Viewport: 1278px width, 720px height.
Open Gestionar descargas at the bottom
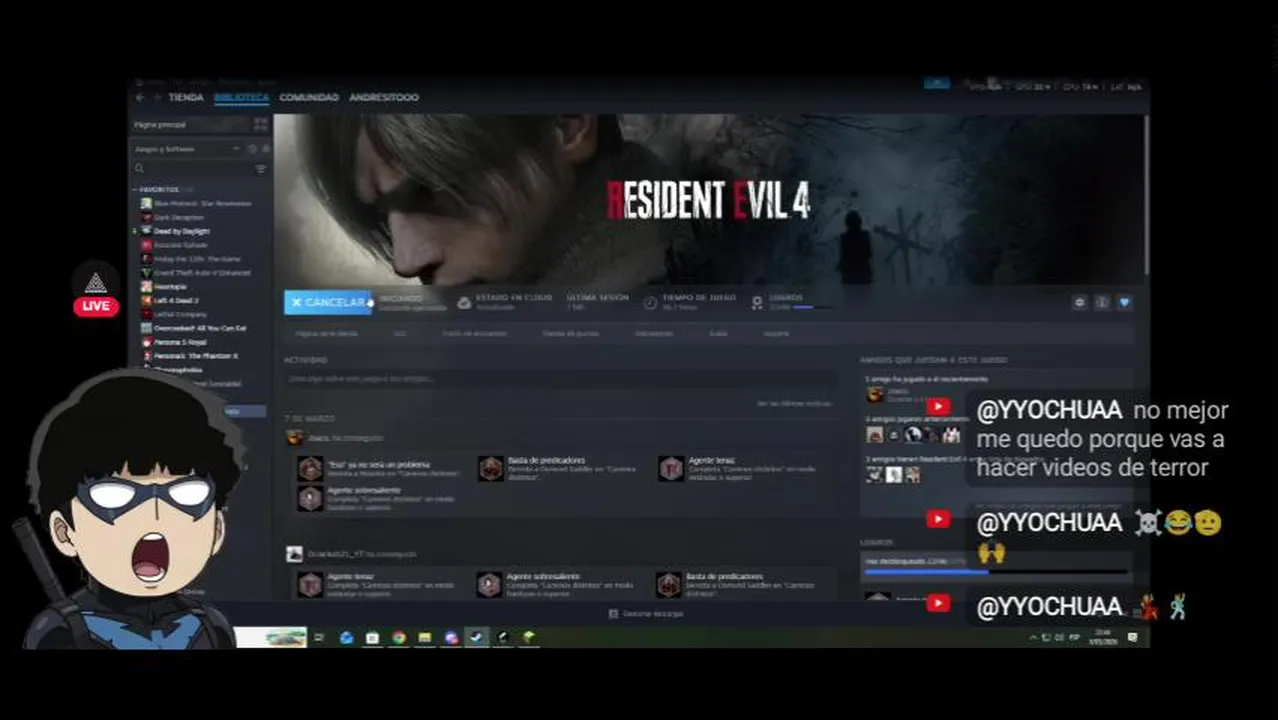click(x=646, y=613)
